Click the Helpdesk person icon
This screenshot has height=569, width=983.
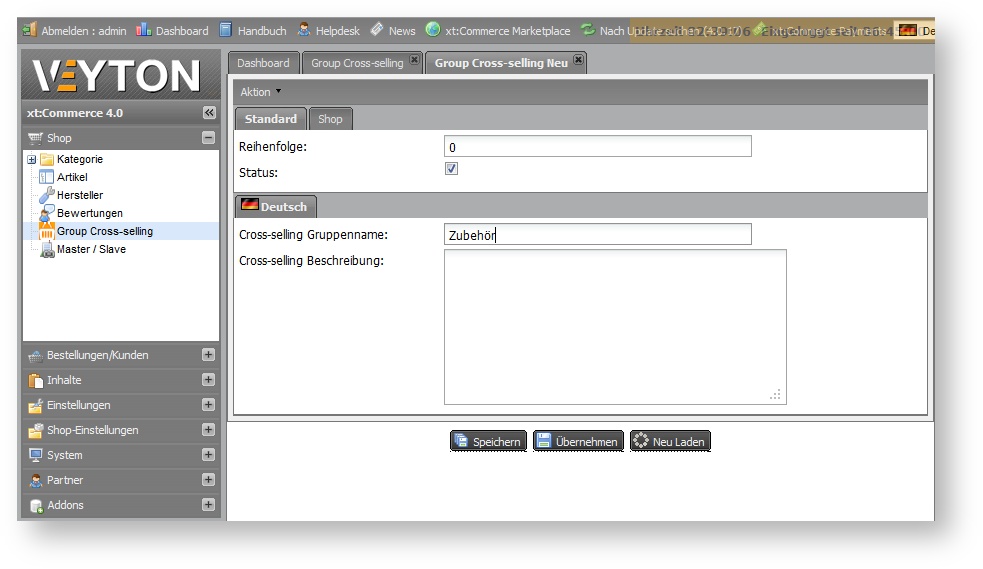[x=304, y=30]
